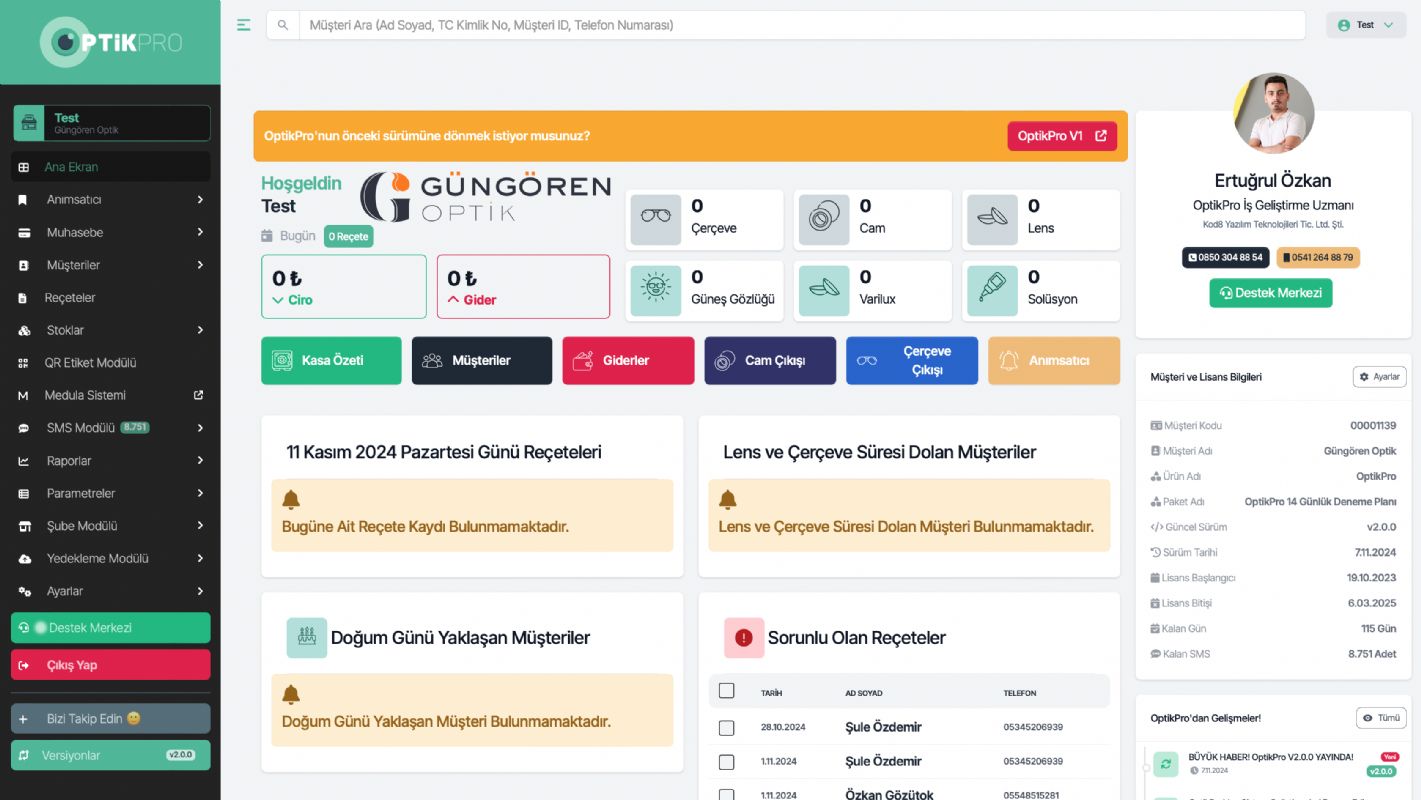The image size is (1421, 800).
Task: Expand the SMS Modülü sidebar chevron
Action: [200, 428]
